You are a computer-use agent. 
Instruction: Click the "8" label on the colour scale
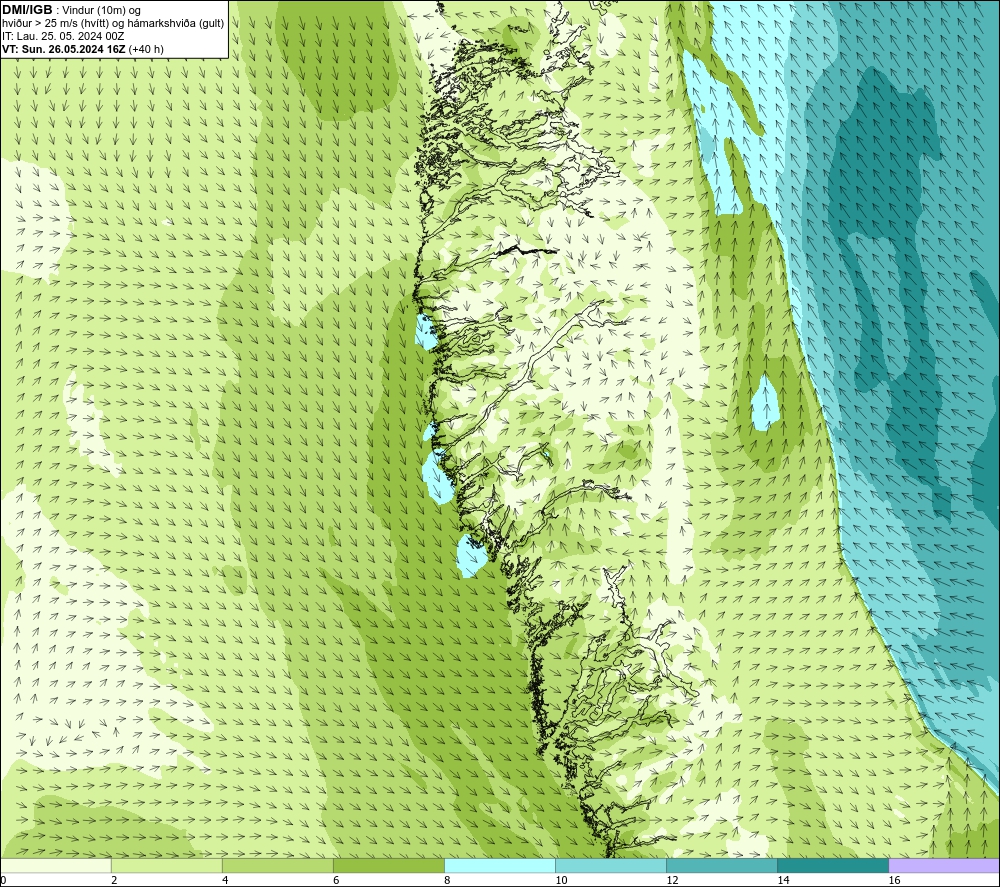tap(447, 881)
